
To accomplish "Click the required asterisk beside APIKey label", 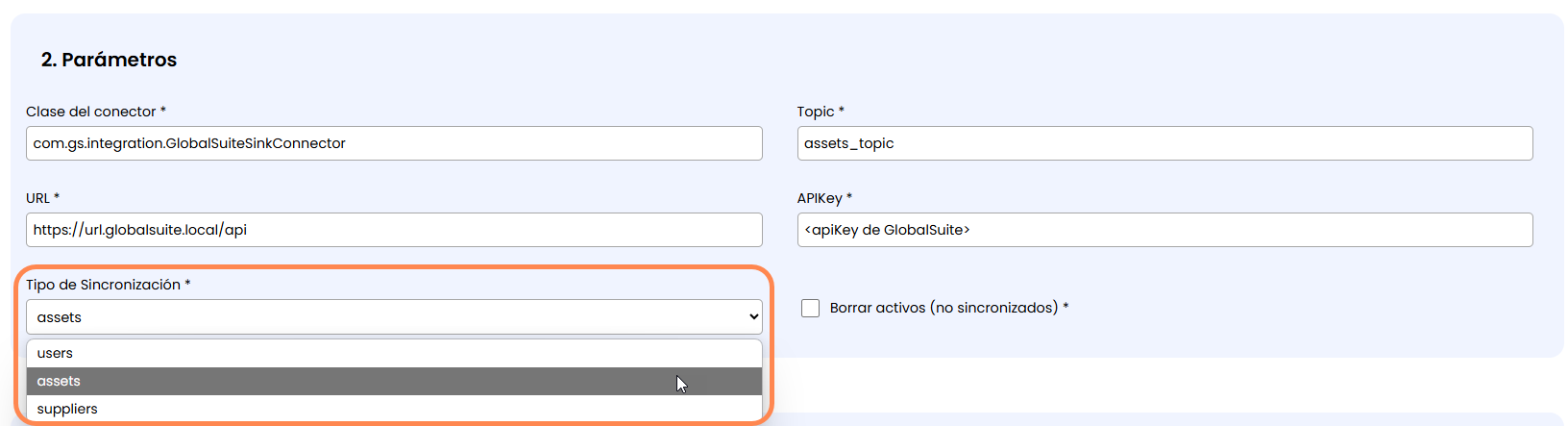I will point(849,197).
